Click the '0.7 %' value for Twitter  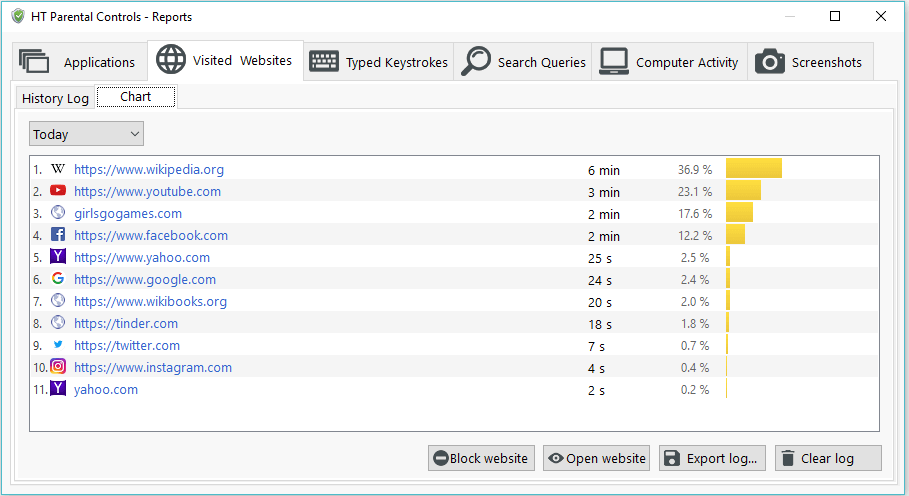[695, 346]
